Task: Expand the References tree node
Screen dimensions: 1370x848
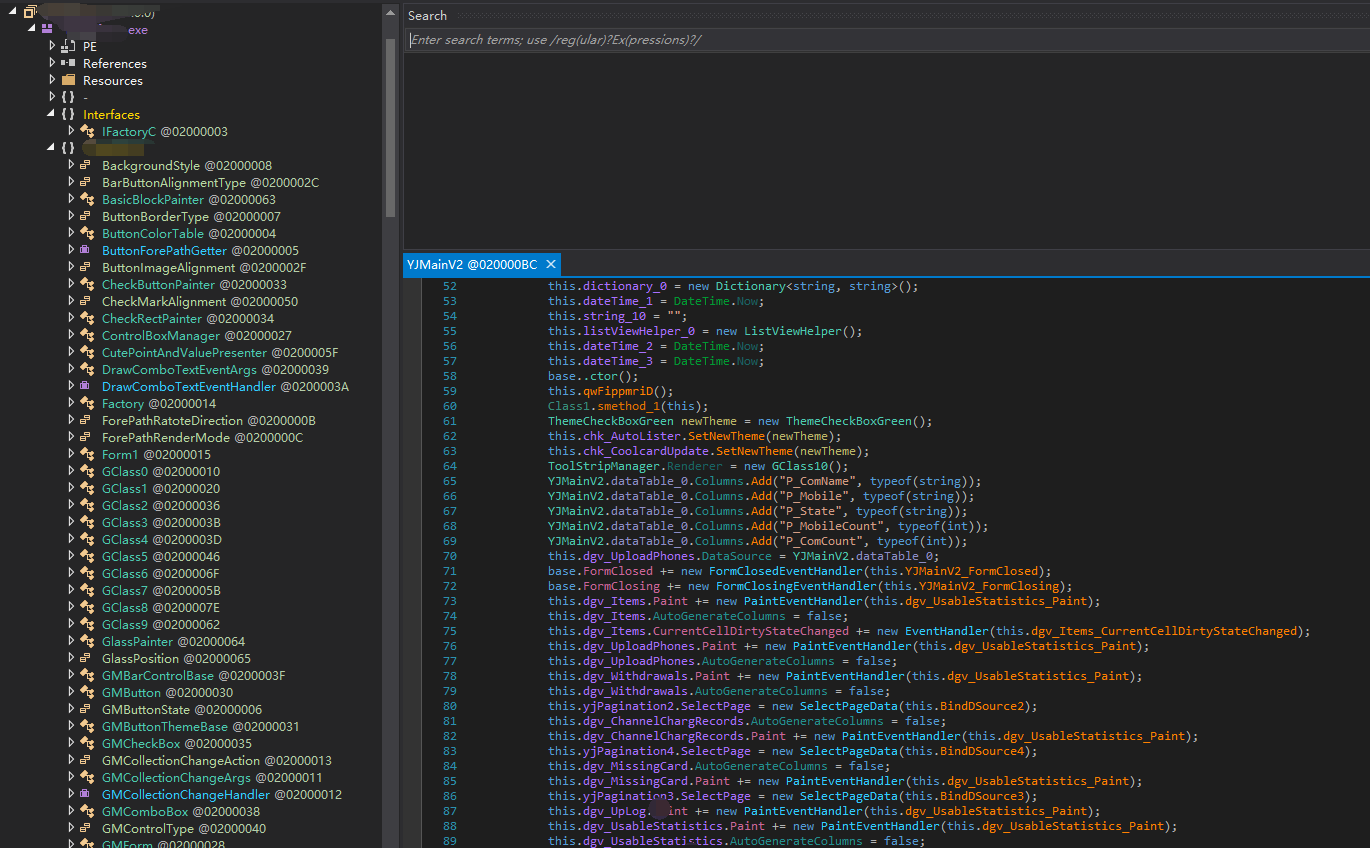Action: coord(52,64)
